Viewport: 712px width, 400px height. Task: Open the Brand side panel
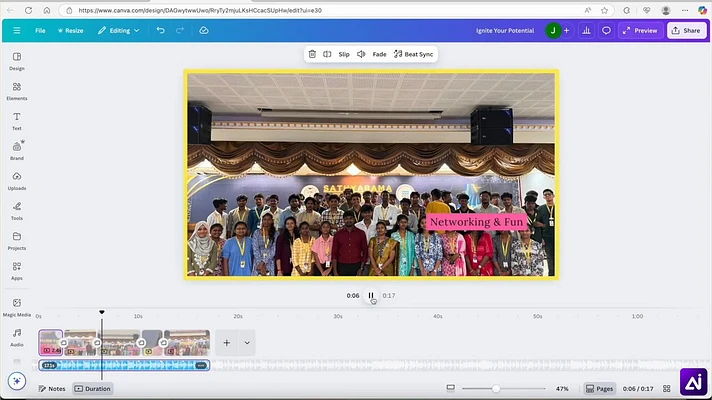(17, 151)
